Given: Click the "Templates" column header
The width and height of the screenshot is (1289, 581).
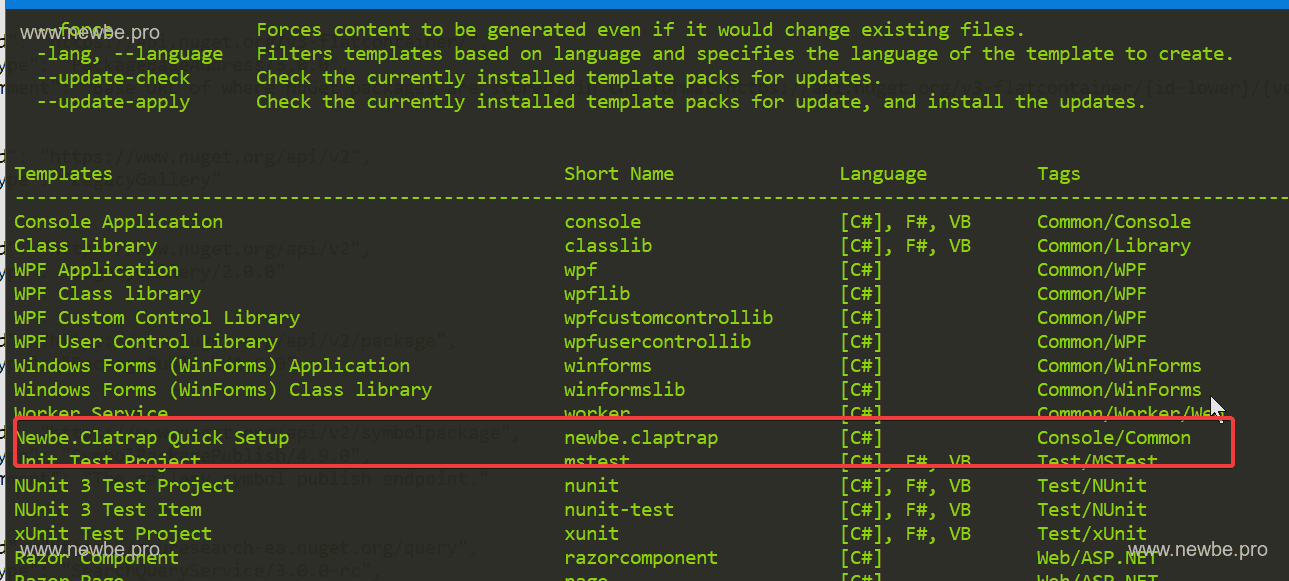Looking at the screenshot, I should [63, 174].
